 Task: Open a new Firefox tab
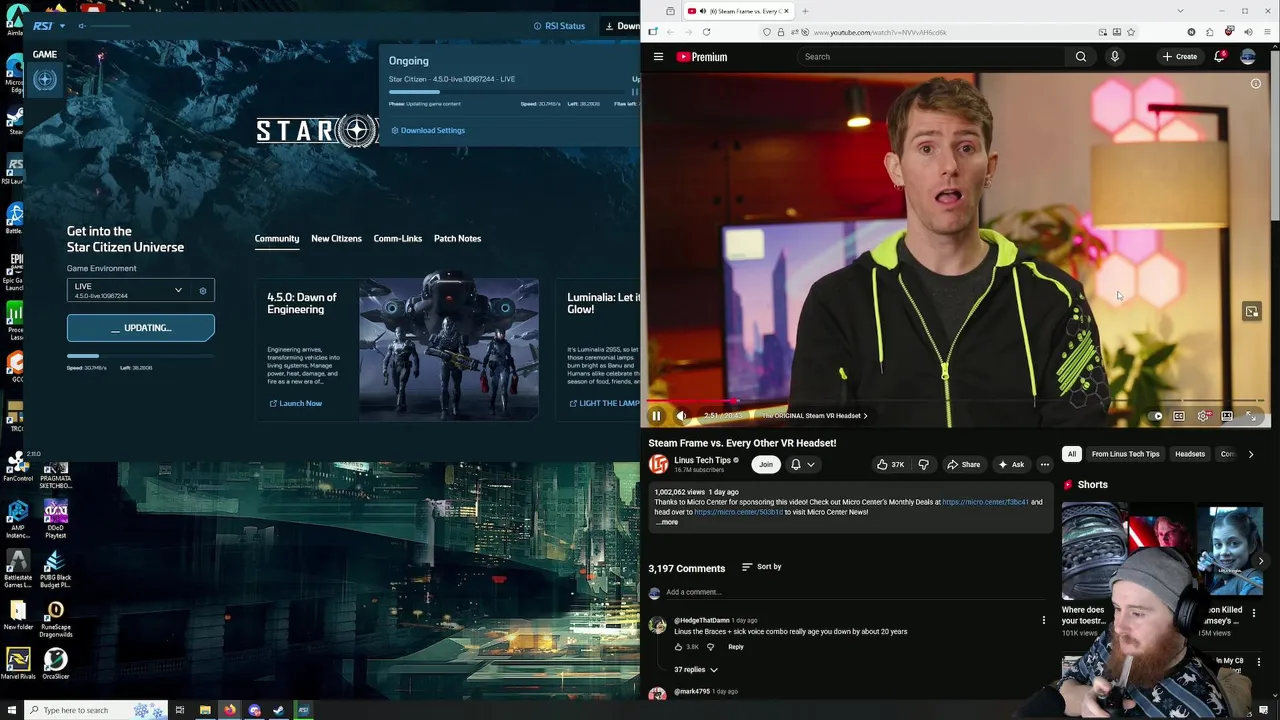tap(805, 11)
